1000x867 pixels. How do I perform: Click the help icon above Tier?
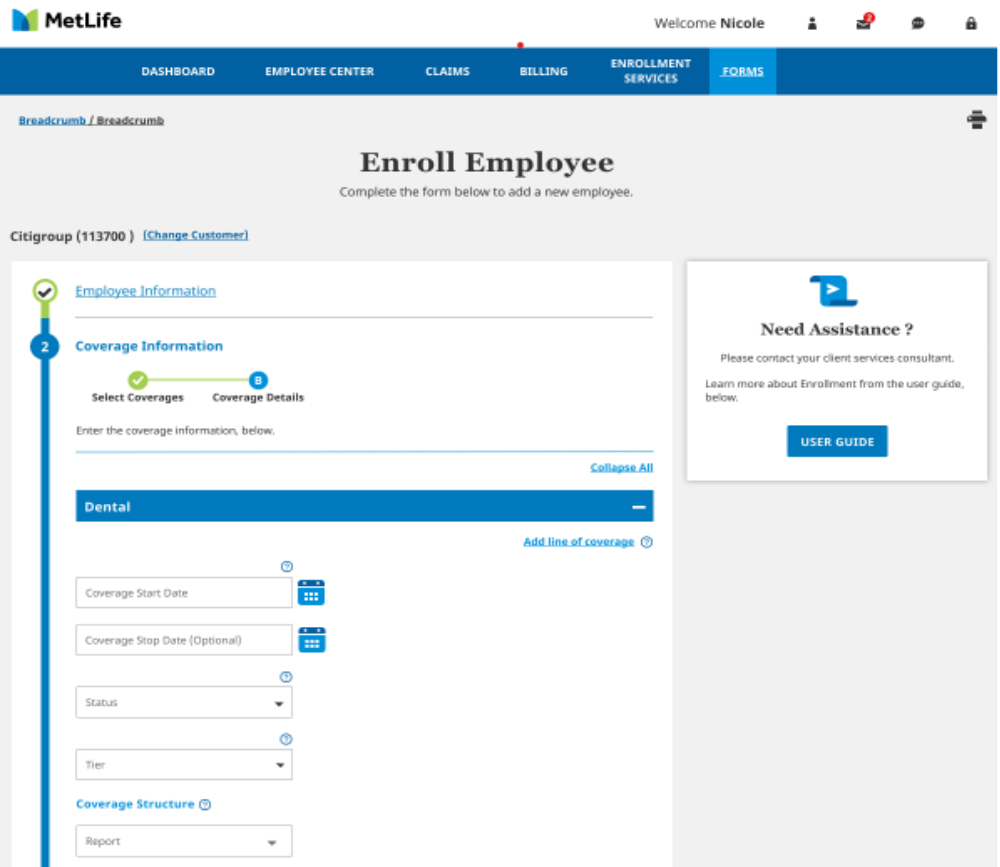286,738
